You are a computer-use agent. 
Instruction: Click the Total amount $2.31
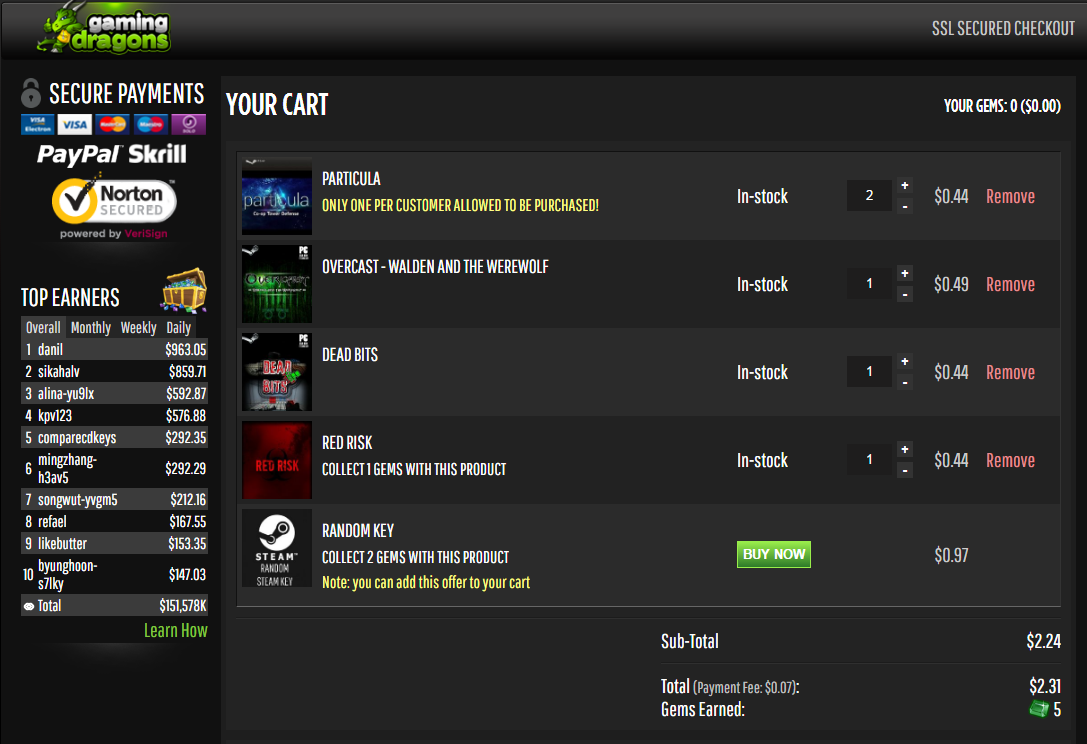pyautogui.click(x=1045, y=686)
